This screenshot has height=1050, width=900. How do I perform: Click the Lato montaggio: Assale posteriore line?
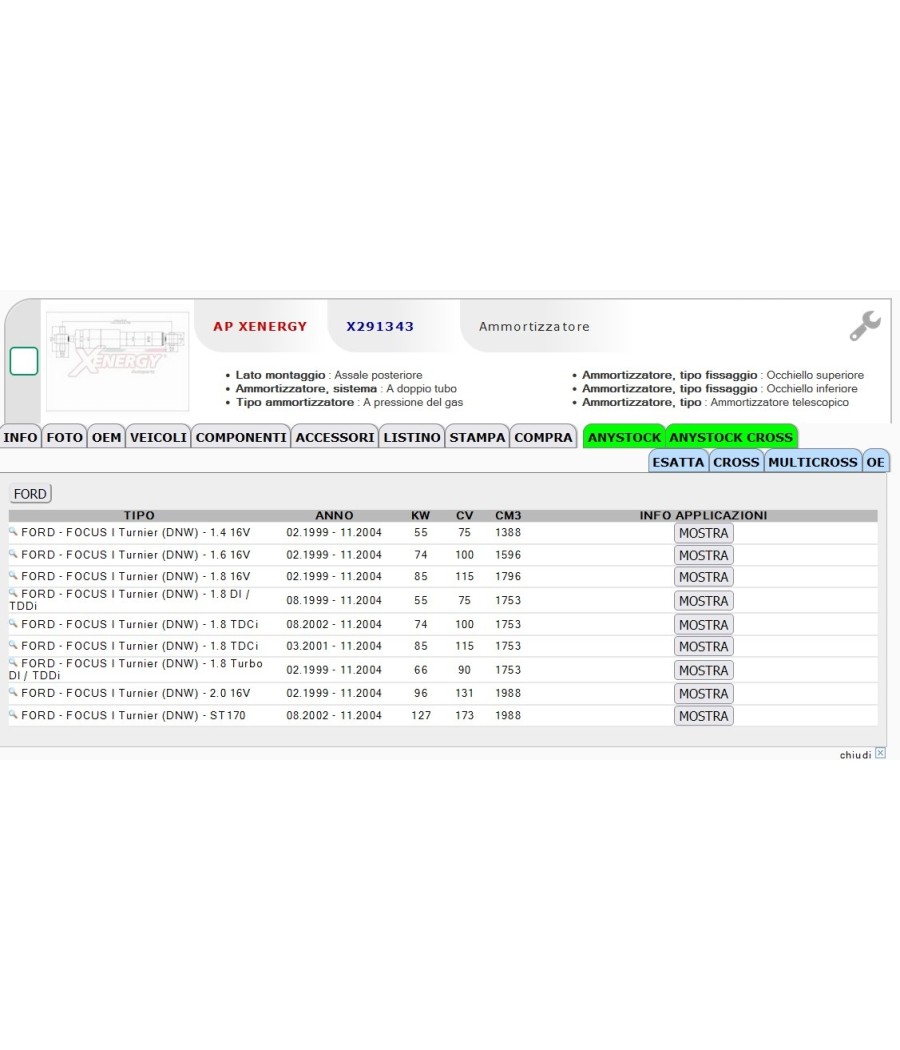(329, 375)
